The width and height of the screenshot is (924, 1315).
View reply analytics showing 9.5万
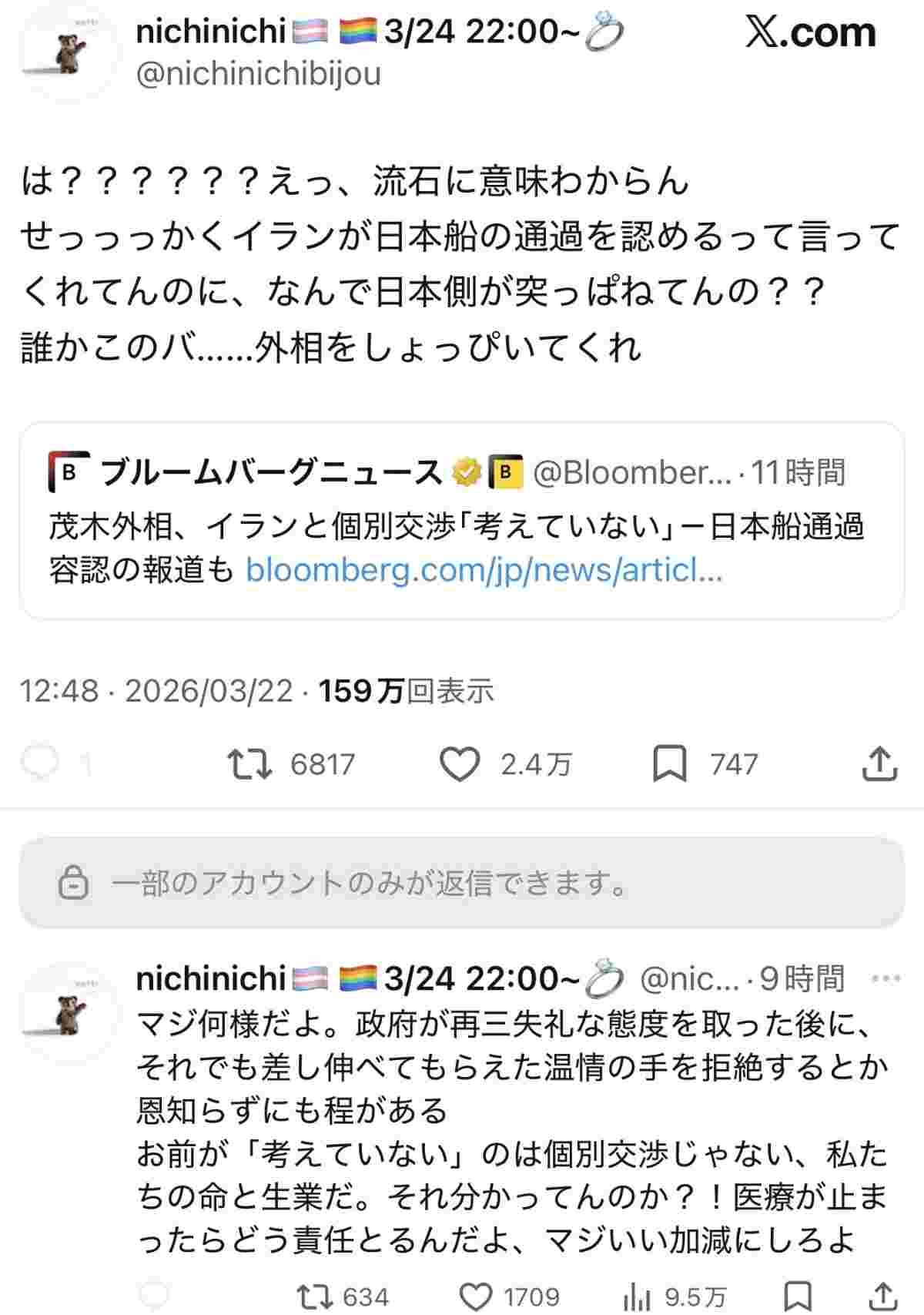click(x=637, y=1297)
